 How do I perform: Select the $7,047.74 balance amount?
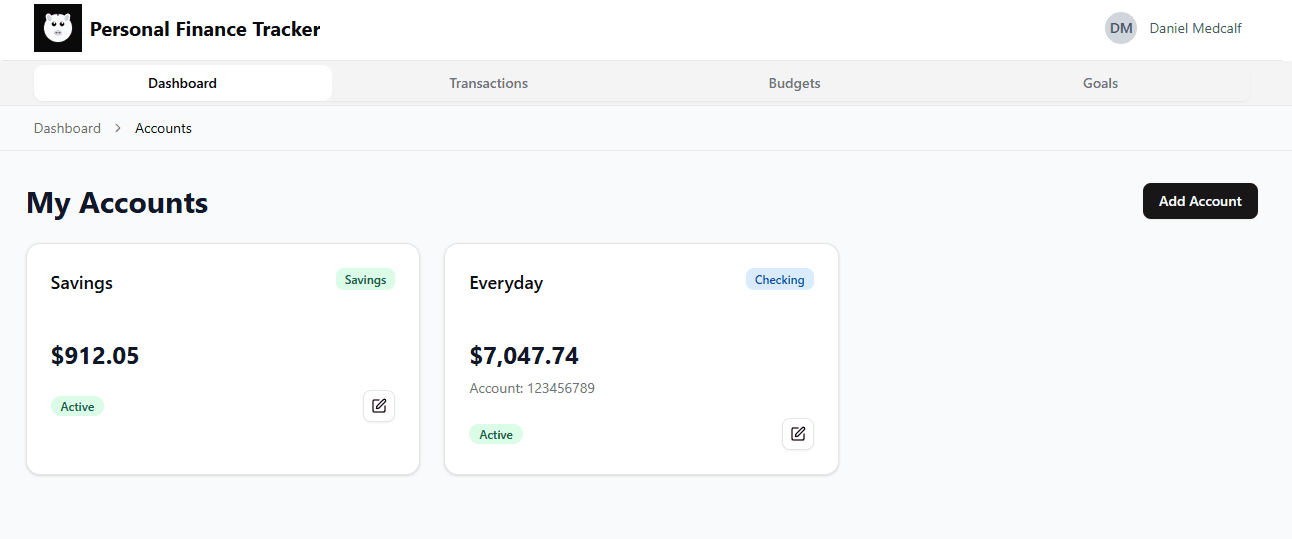[524, 356]
